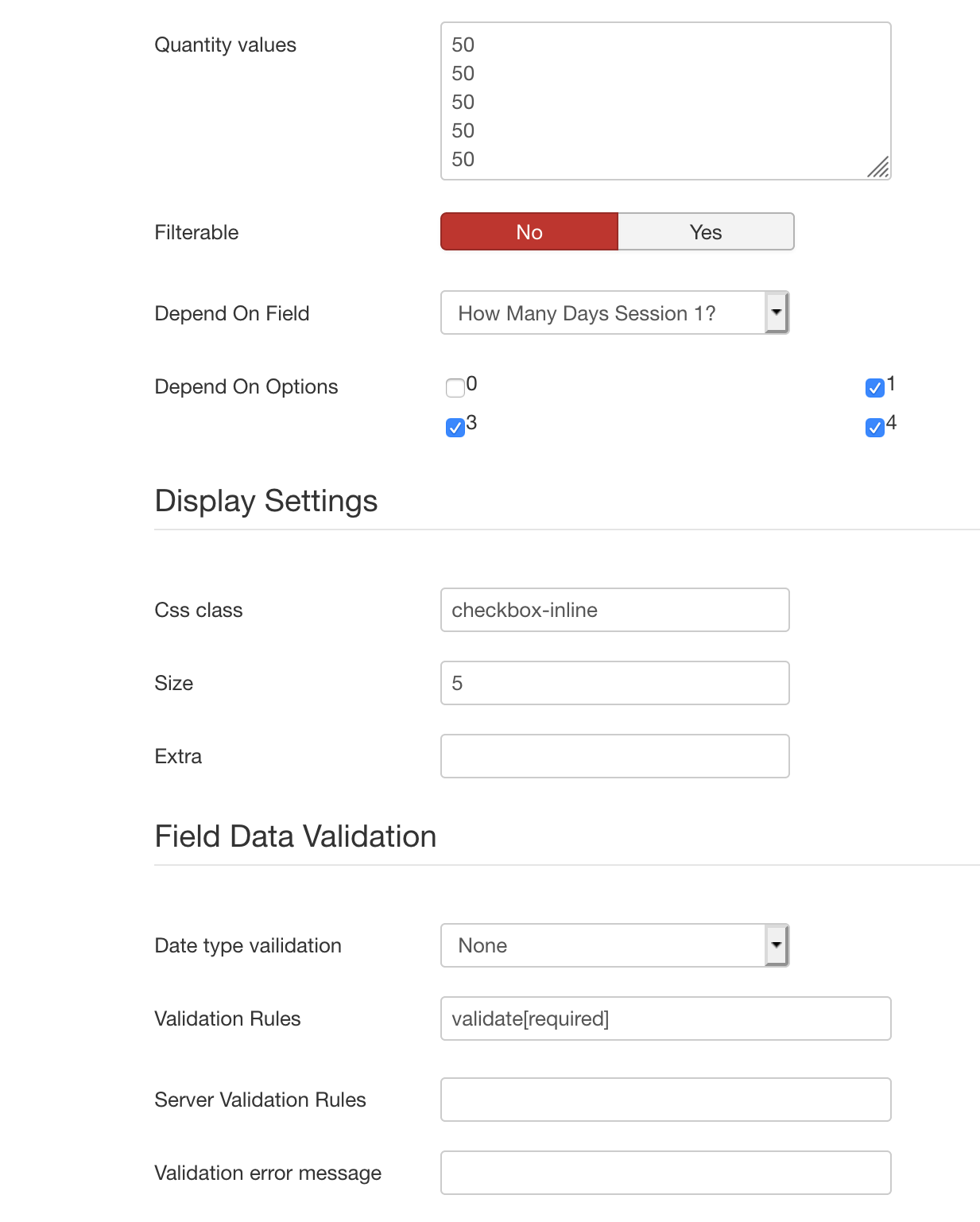Uncheck the Depend On Options 3 checkbox
This screenshot has width=980, height=1222.
click(x=455, y=428)
